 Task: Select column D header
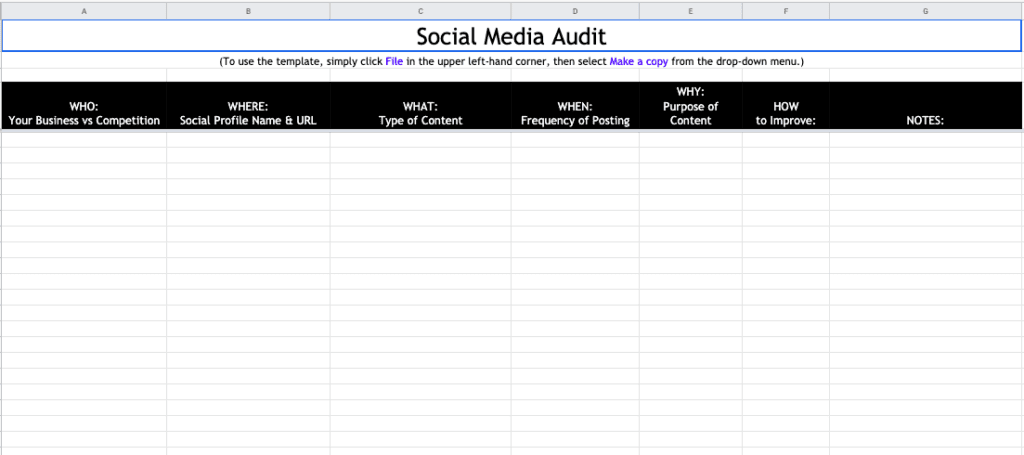pyautogui.click(x=575, y=10)
